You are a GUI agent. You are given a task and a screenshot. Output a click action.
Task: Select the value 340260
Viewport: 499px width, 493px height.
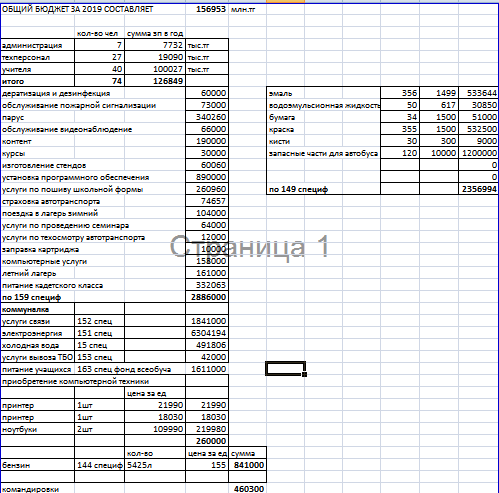pos(207,117)
